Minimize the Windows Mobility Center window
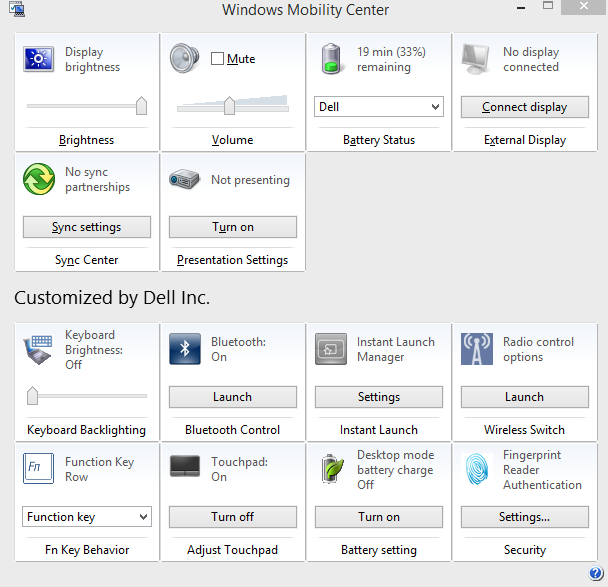Screen dimensions: 608x587 [x=521, y=7]
